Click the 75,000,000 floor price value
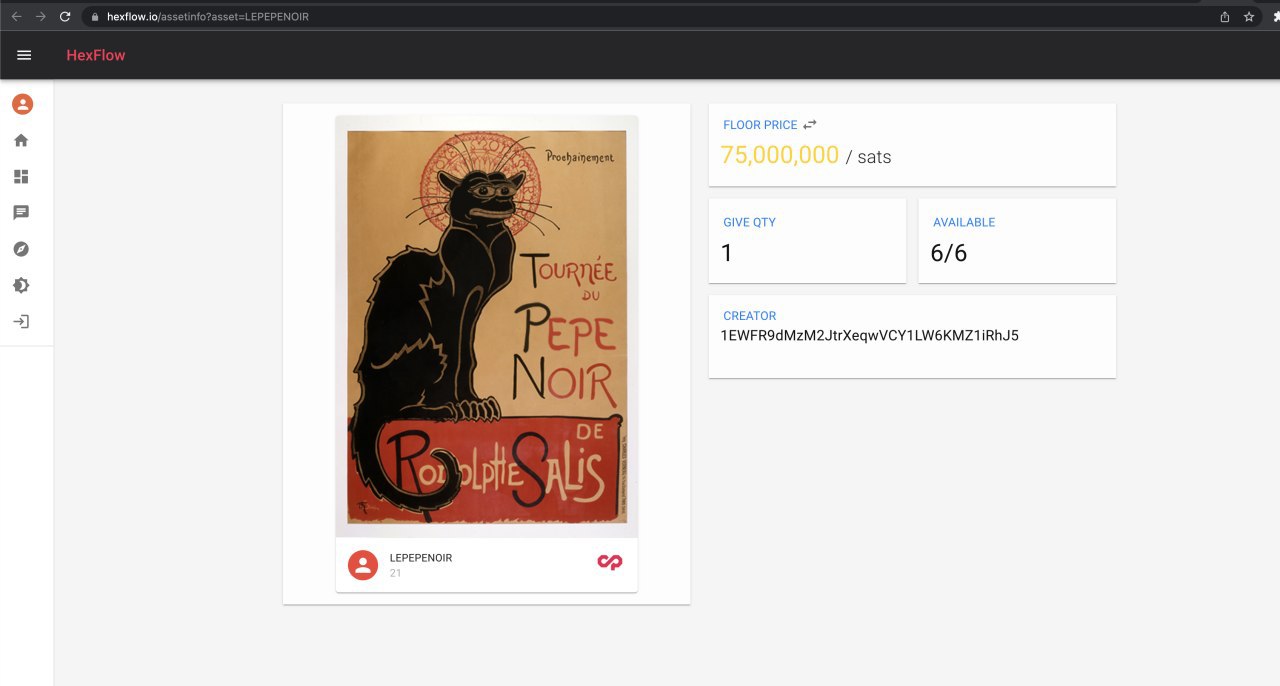Image resolution: width=1280 pixels, height=686 pixels. [x=780, y=156]
